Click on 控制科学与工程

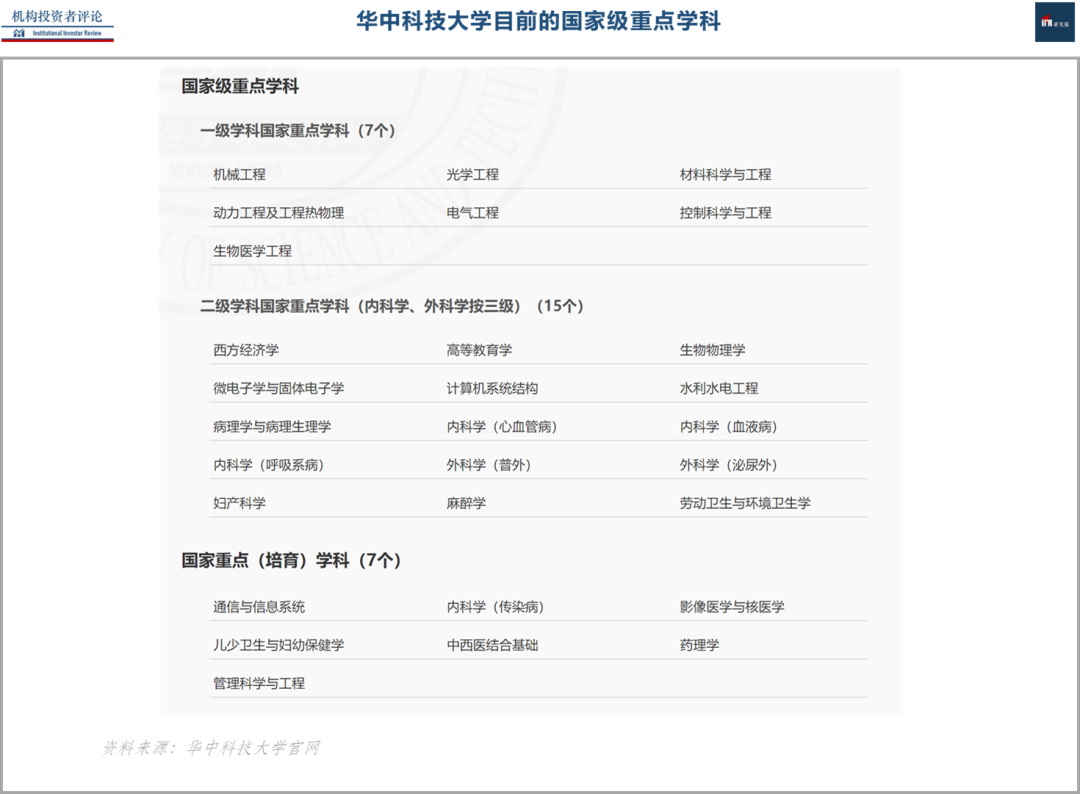pos(725,213)
